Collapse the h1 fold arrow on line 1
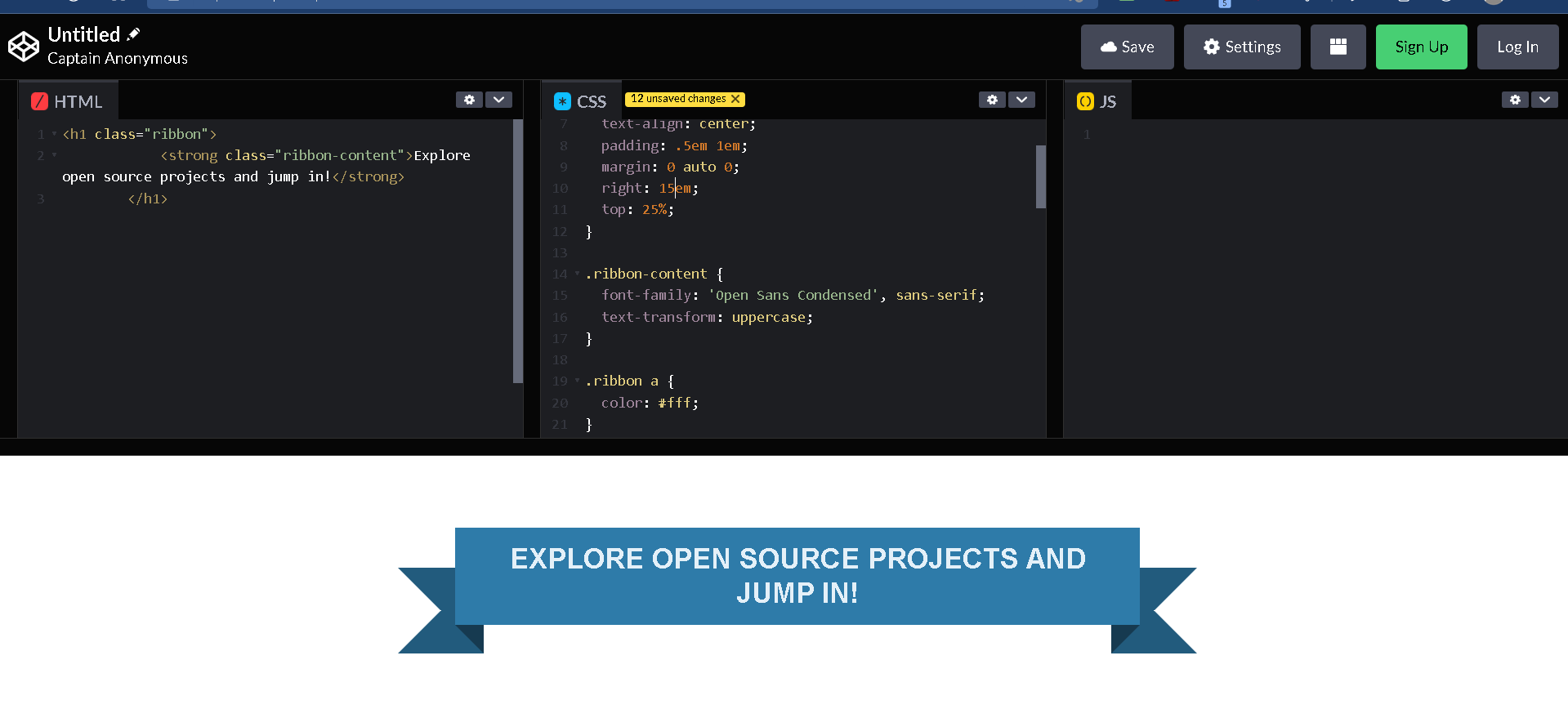This screenshot has width=1568, height=718. point(54,134)
